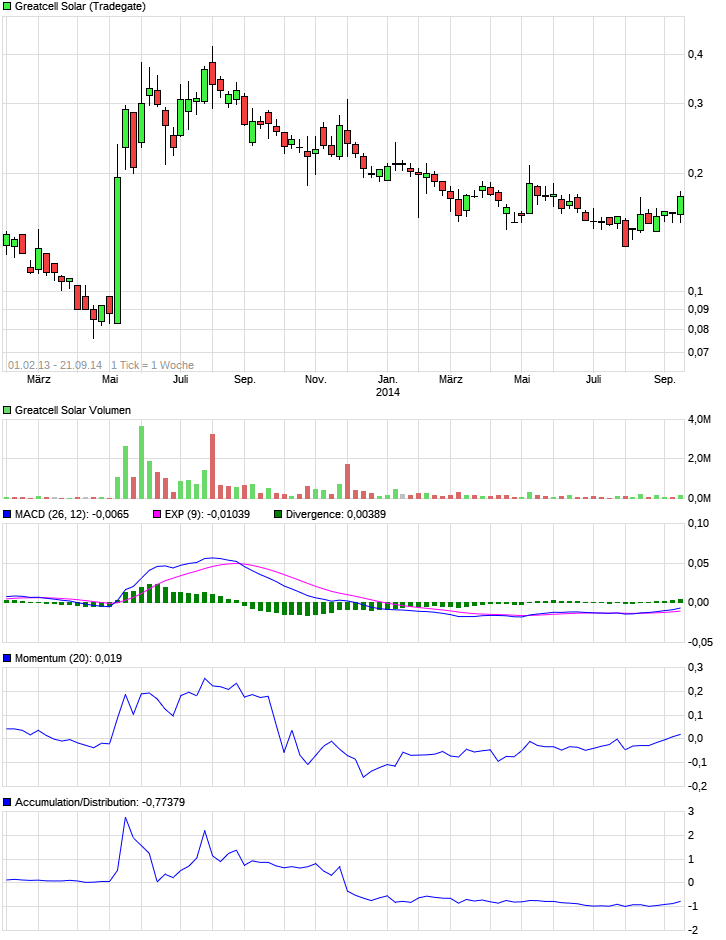Click the '0,05' MACD axis value
The height and width of the screenshot is (940, 726).
click(x=698, y=564)
